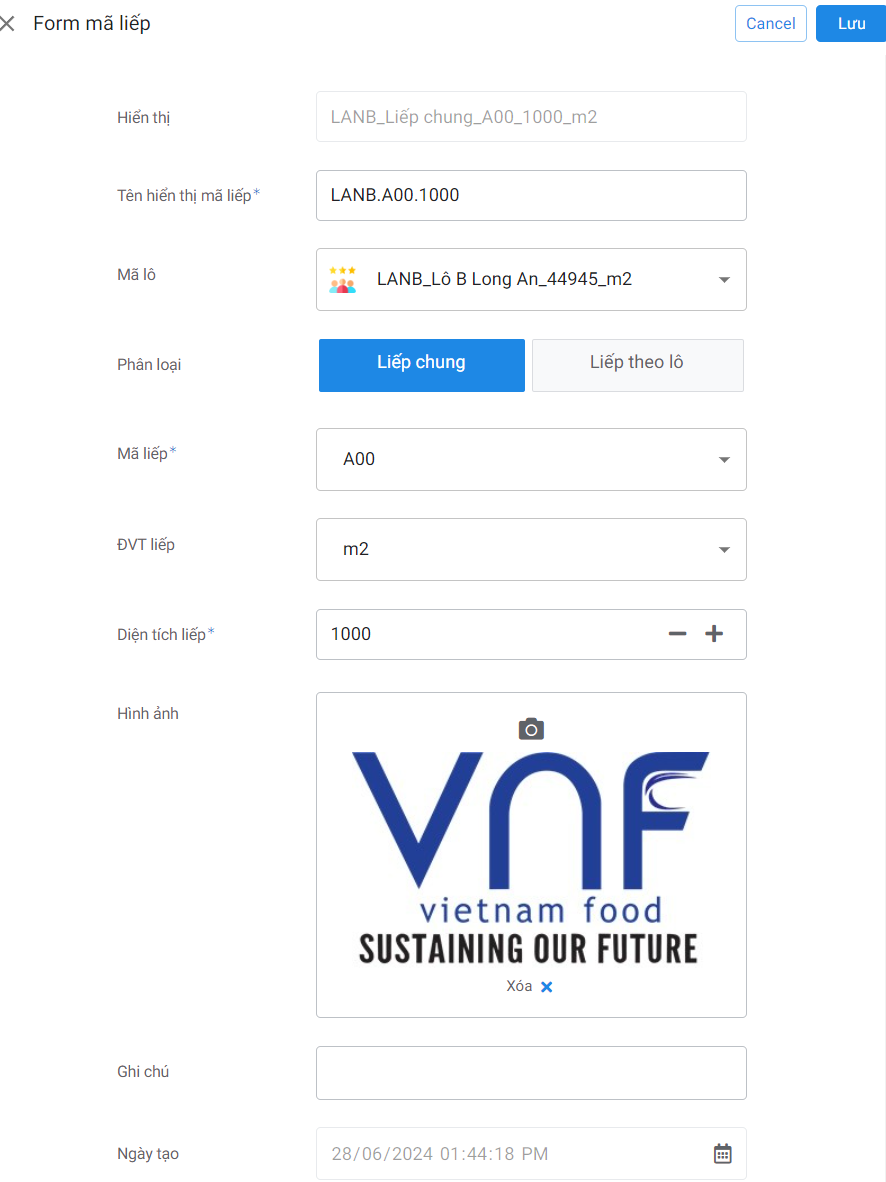This screenshot has width=886, height=1182.
Task: Focus the Tên hiển thị mã liếp field
Action: pyautogui.click(x=531, y=195)
